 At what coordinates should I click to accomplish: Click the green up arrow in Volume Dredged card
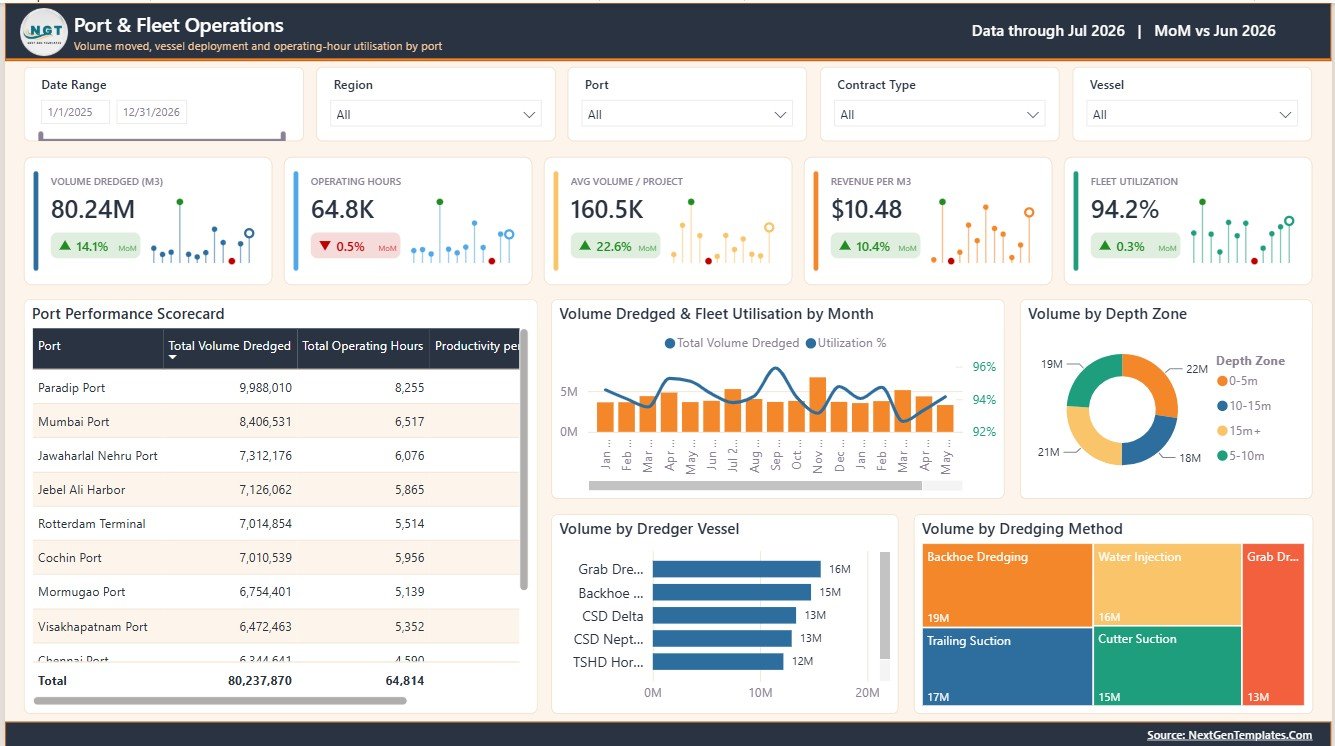click(65, 246)
